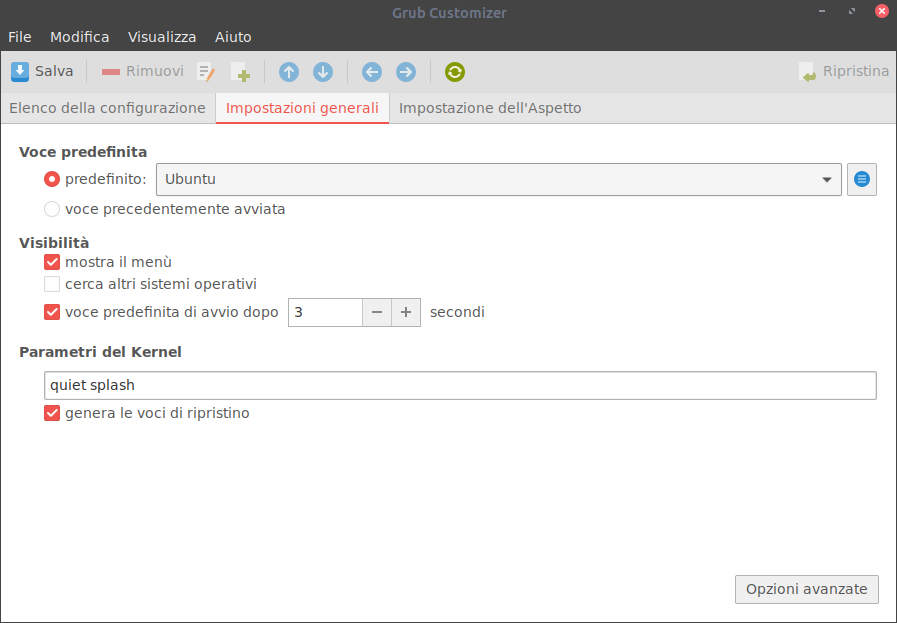The width and height of the screenshot is (897, 623).
Task: Select voce precedentemente avviata radio button
Action: tap(52, 209)
